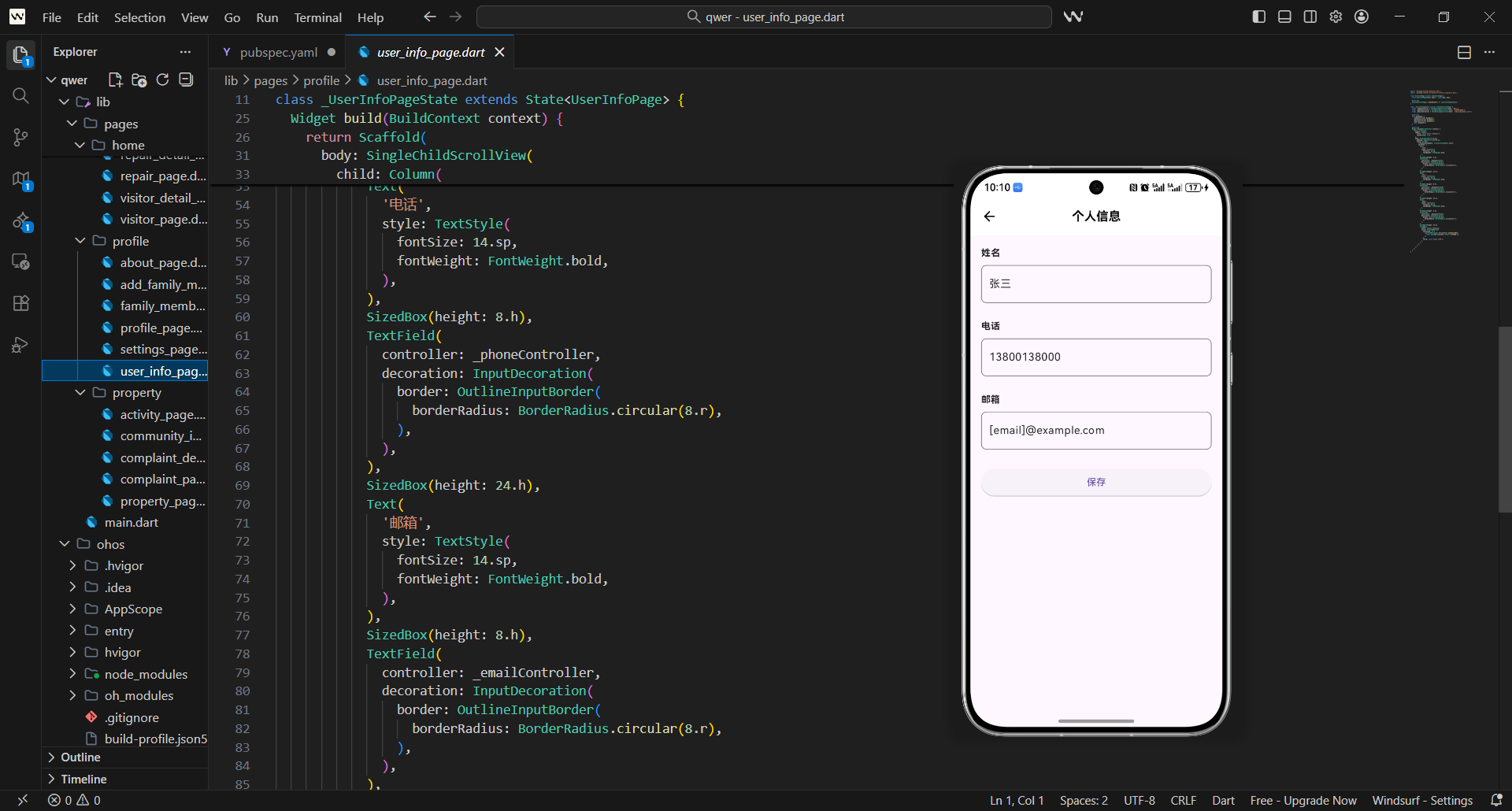Open the Explorer view in activity bar
This screenshot has height=811, width=1512.
pos(20,54)
